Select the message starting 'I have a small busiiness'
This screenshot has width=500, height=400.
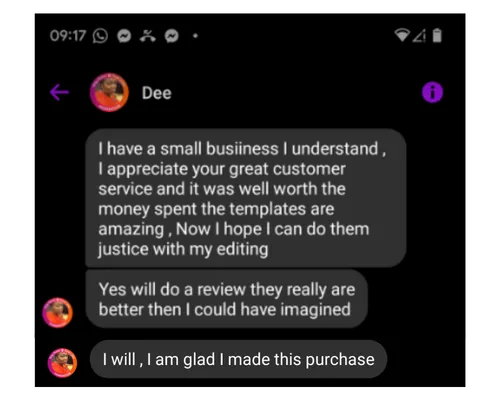tap(246, 198)
